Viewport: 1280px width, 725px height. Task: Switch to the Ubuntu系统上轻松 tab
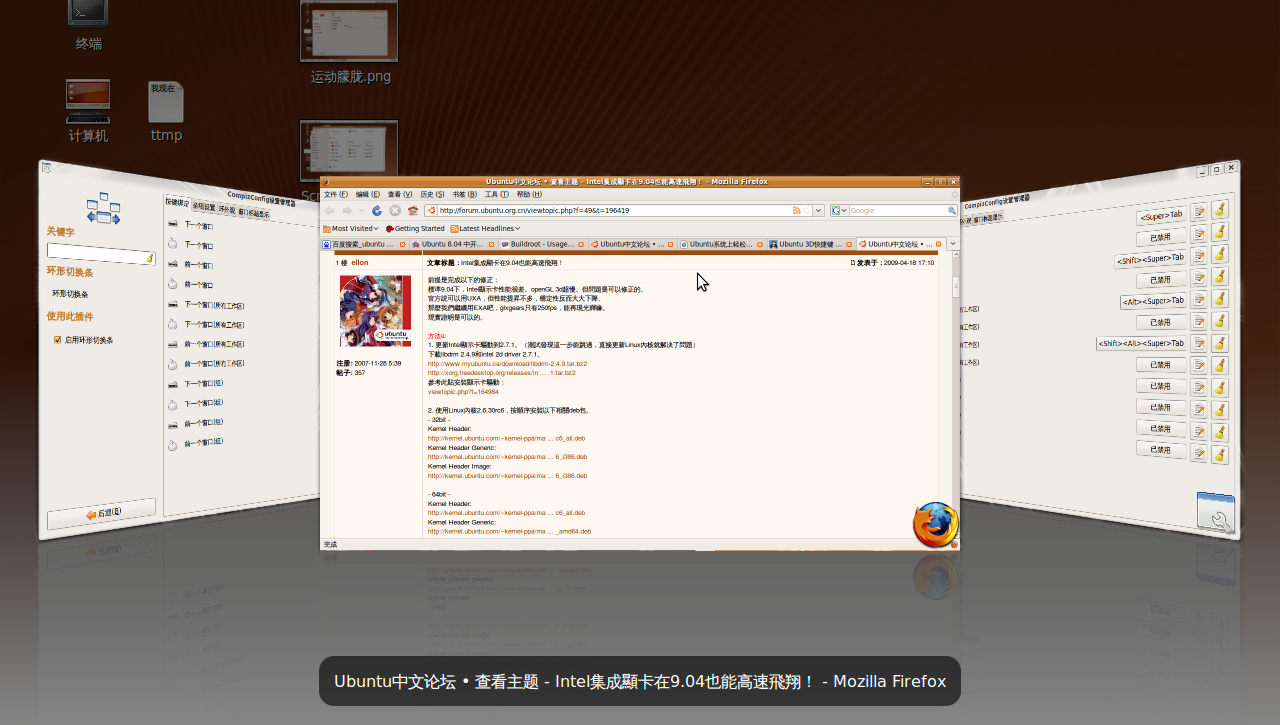point(721,244)
